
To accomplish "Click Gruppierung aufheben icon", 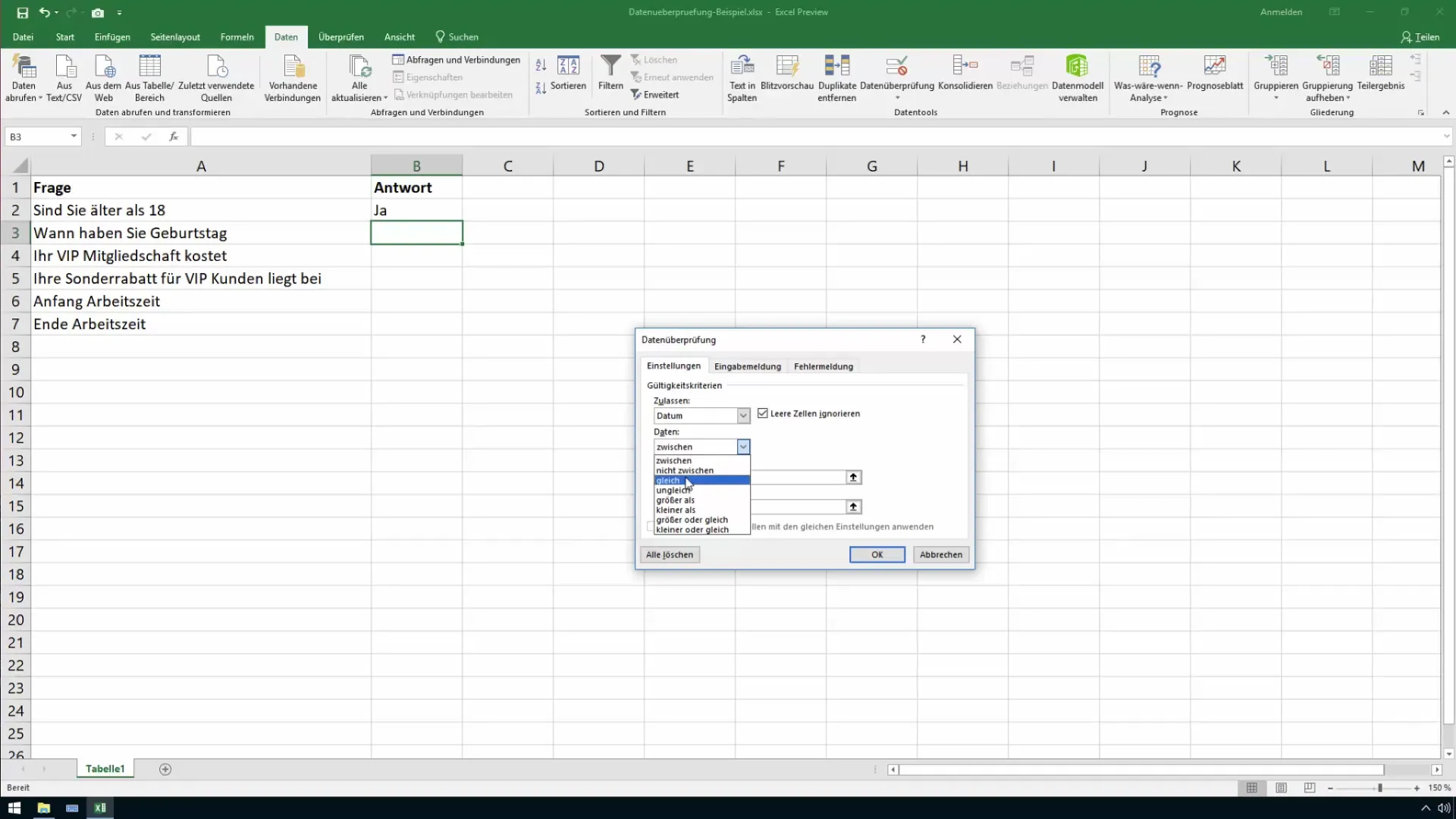I will tap(1328, 78).
